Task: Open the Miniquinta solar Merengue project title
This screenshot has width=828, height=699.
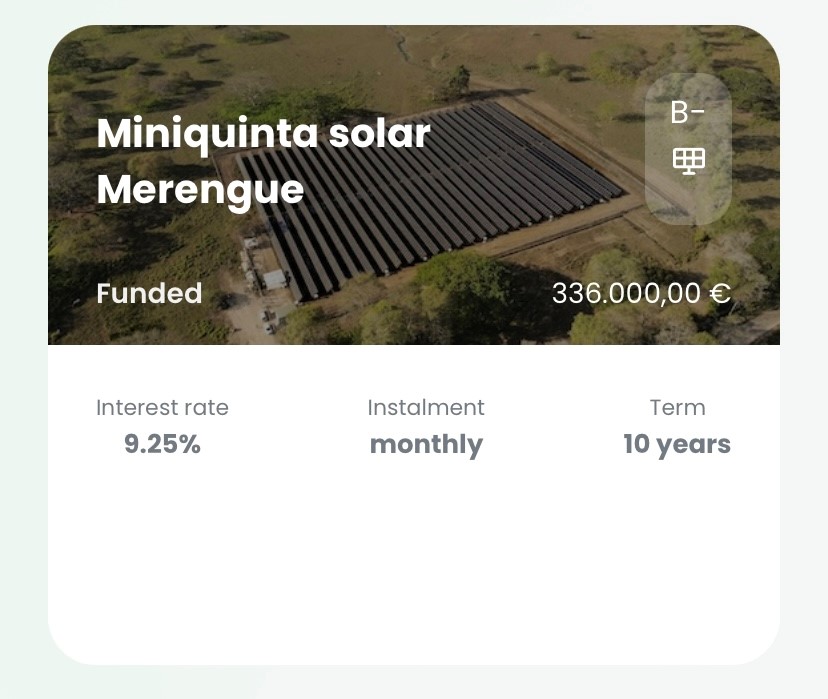Action: tap(263, 161)
